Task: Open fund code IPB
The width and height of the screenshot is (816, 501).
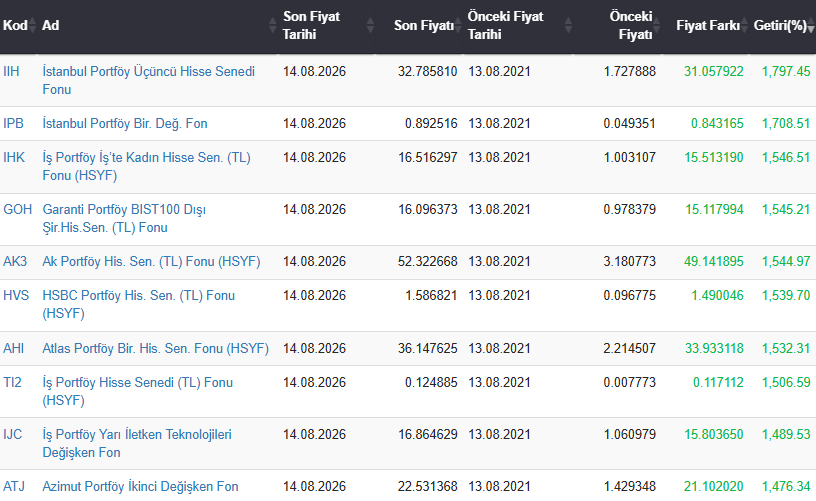Action: coord(14,123)
